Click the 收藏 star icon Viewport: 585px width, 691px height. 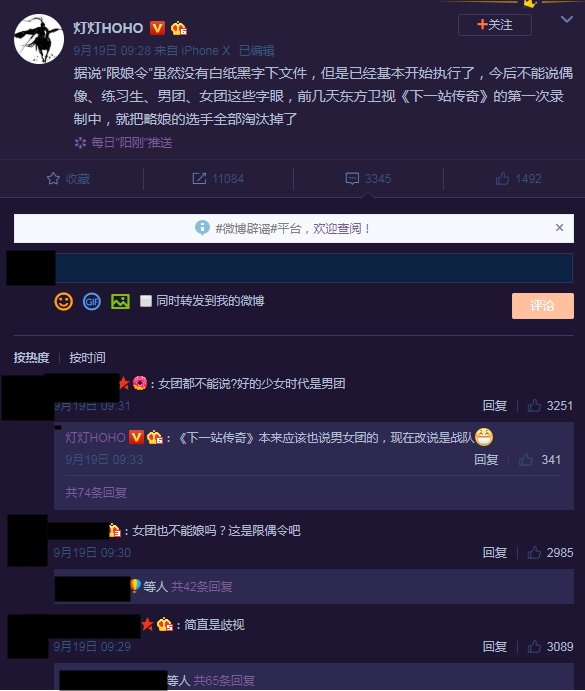tap(53, 178)
